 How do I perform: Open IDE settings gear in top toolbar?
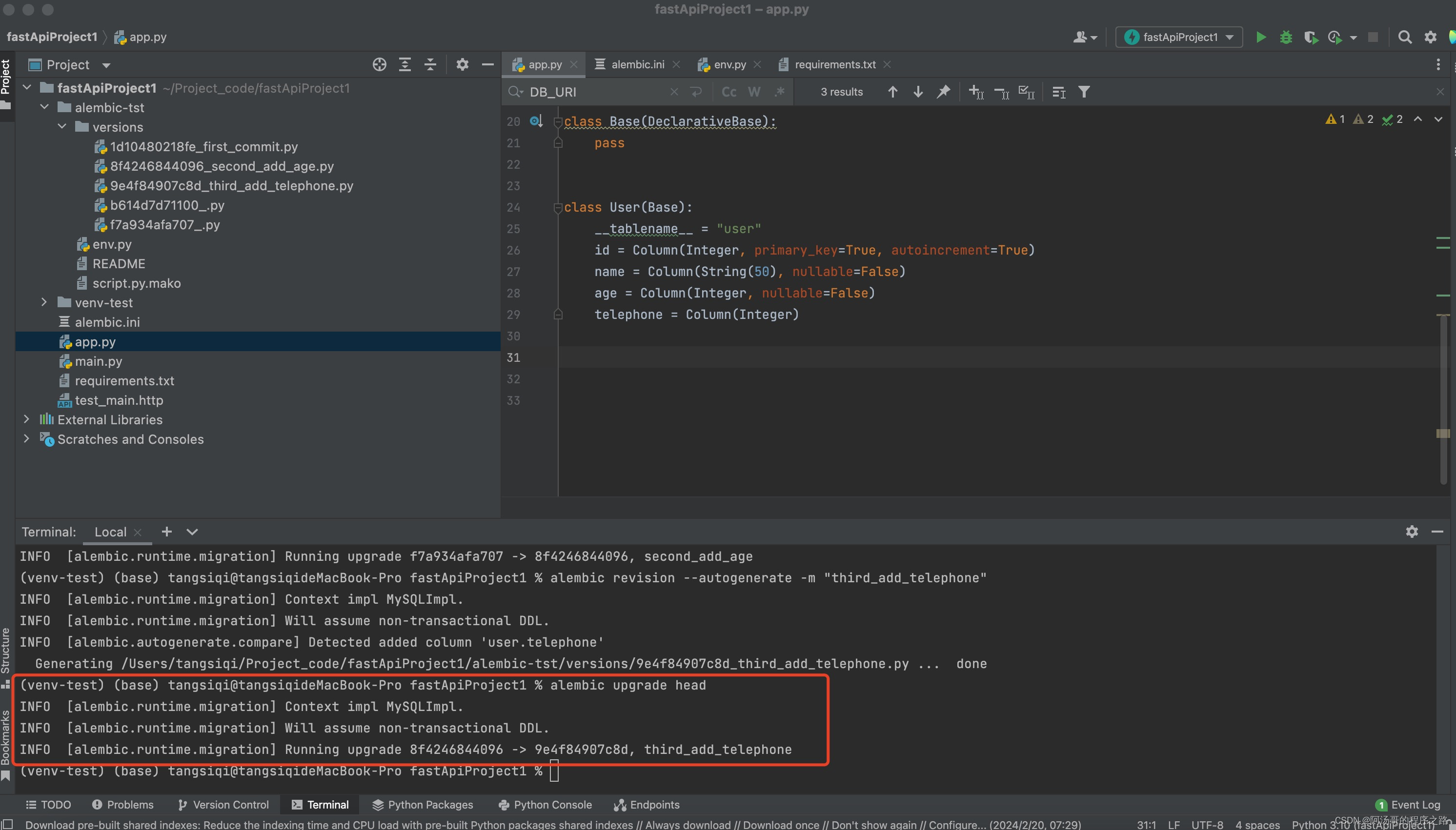coord(1430,37)
